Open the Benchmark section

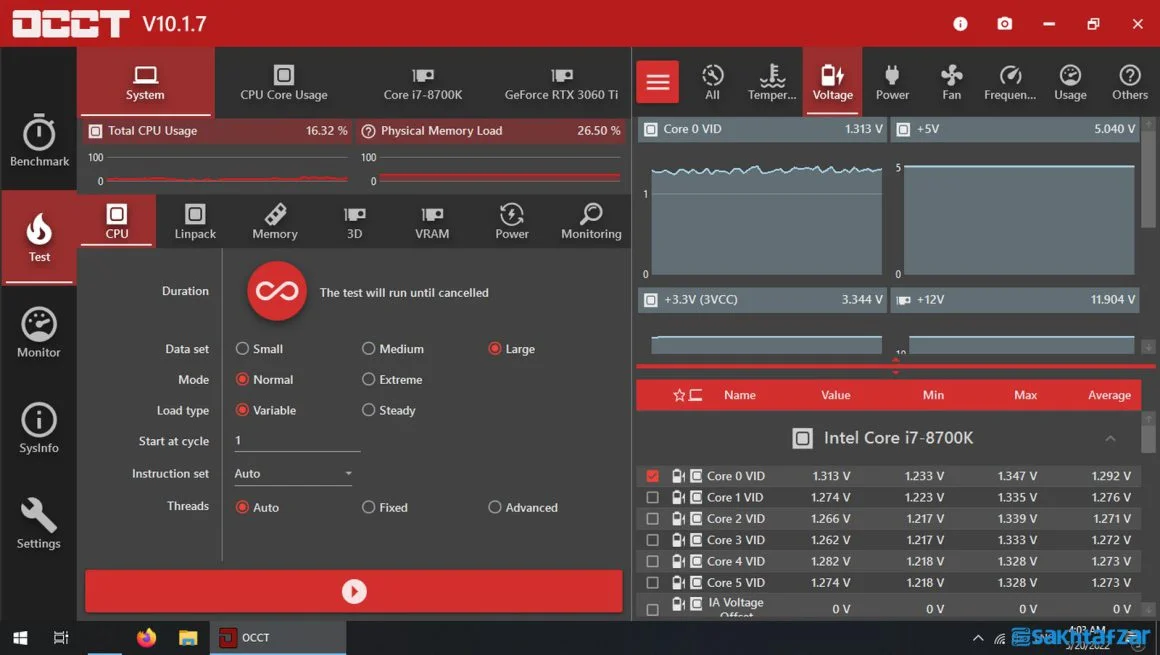click(x=38, y=141)
